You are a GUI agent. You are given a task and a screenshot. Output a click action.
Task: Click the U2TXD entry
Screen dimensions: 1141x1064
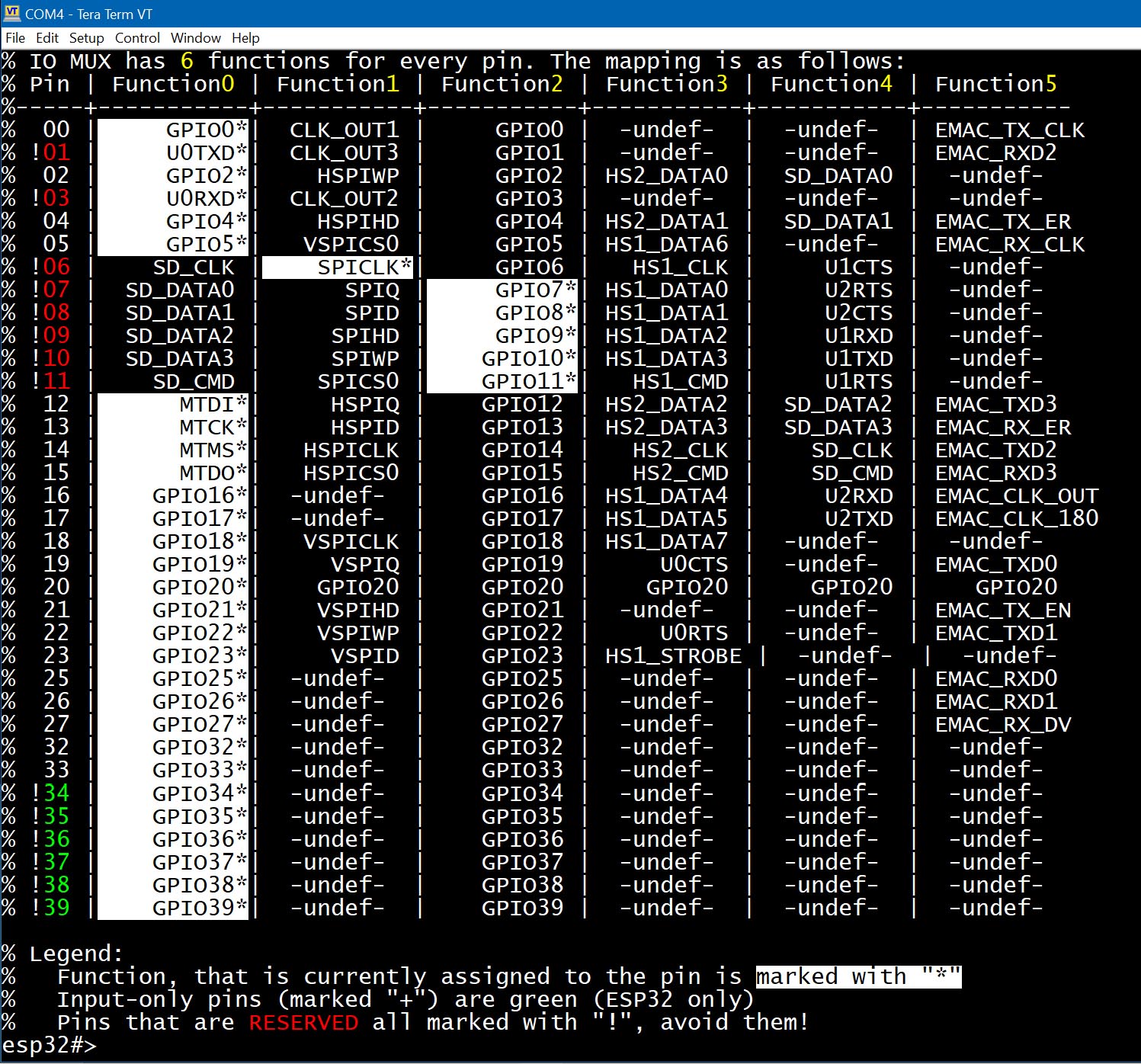coord(858,519)
